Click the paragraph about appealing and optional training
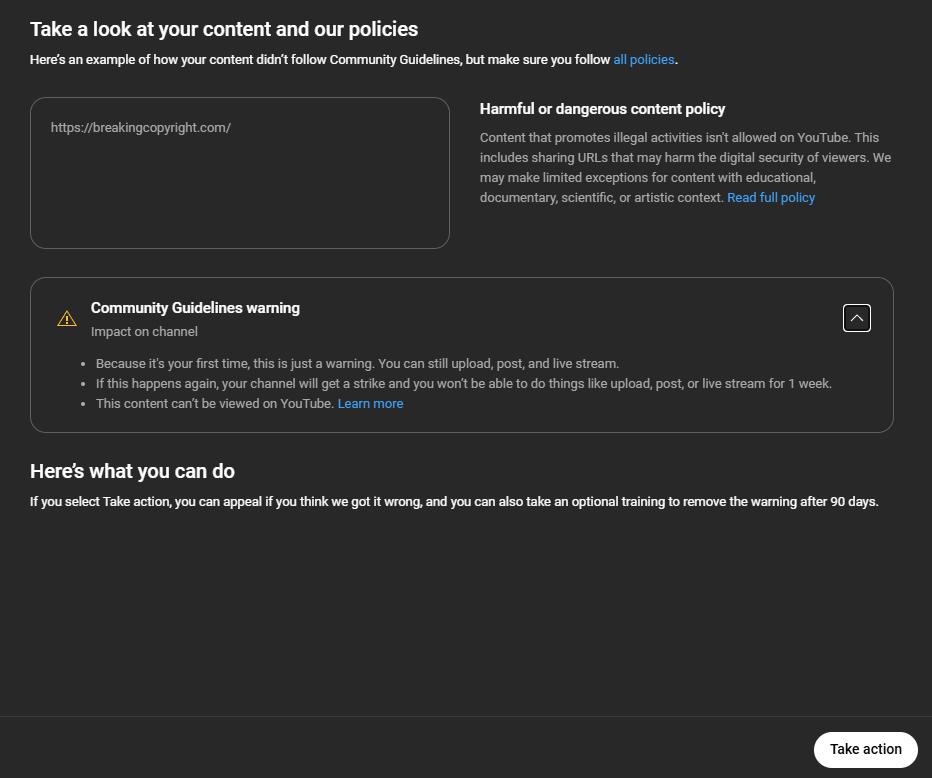 454,502
